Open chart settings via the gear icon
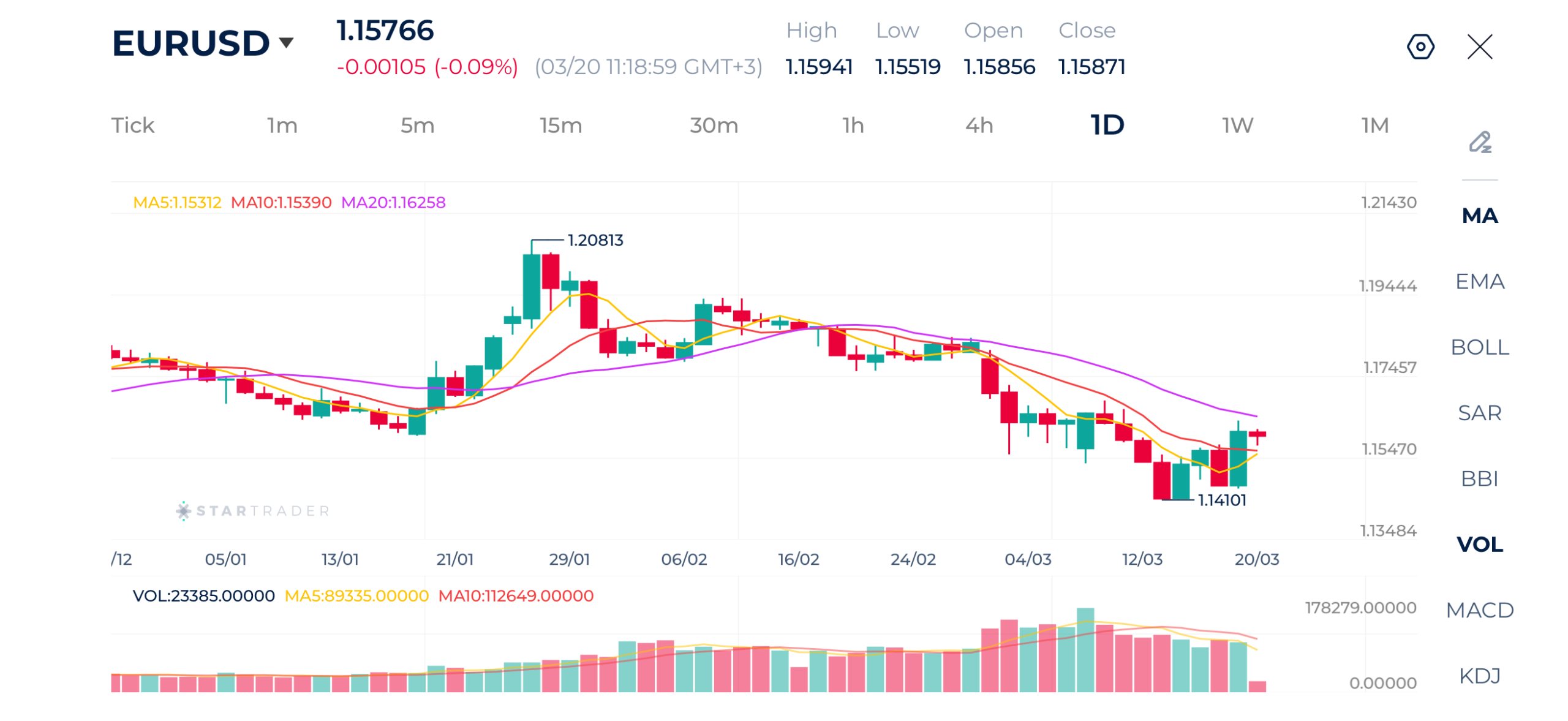Image resolution: width=1568 pixels, height=721 pixels. pyautogui.click(x=1421, y=47)
